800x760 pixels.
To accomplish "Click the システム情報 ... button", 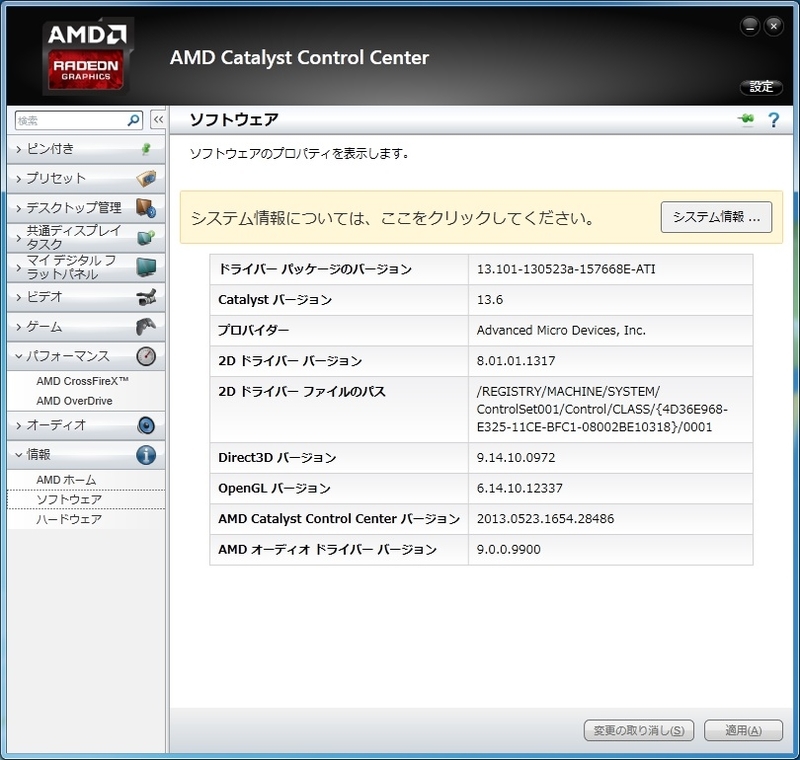I will pos(716,217).
